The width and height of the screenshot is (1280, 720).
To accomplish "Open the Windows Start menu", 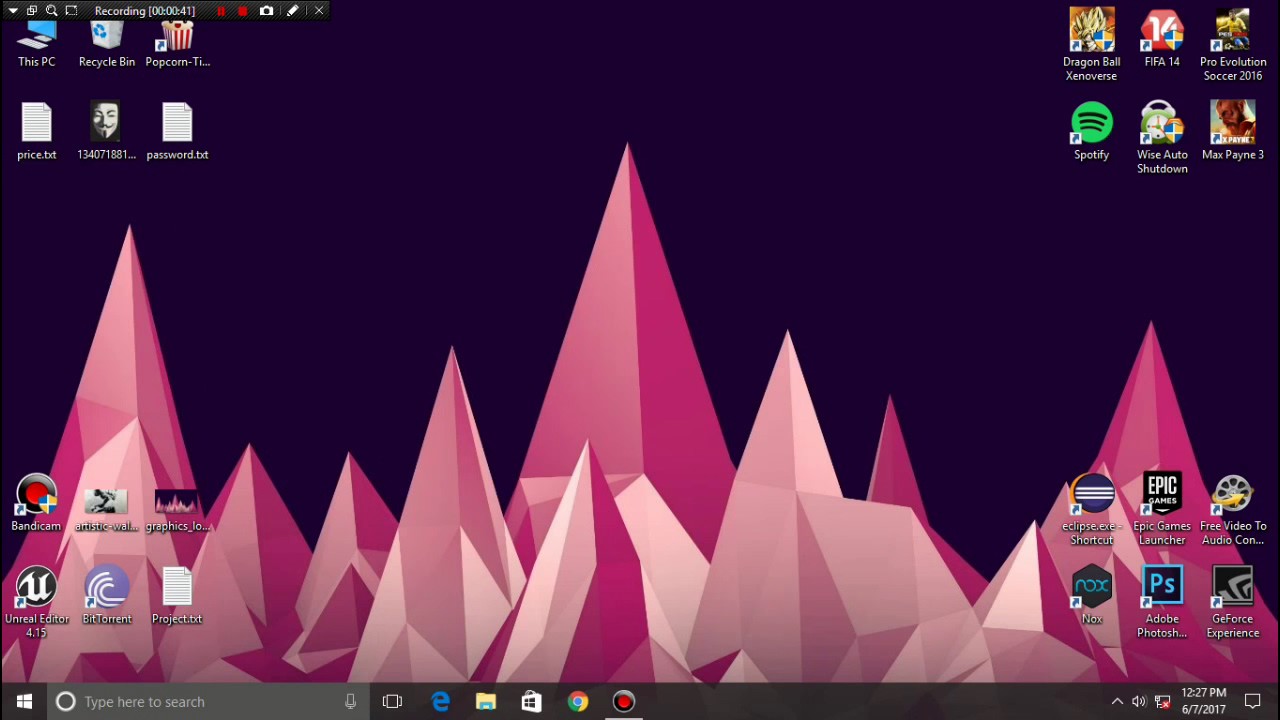I will pyautogui.click(x=24, y=702).
